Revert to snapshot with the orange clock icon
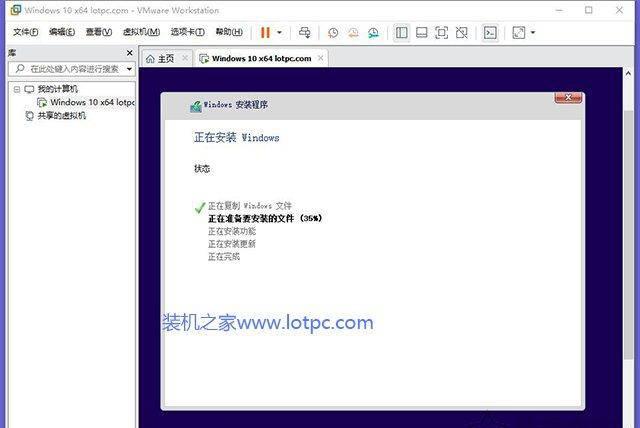This screenshot has height=428, width=640. [353, 33]
